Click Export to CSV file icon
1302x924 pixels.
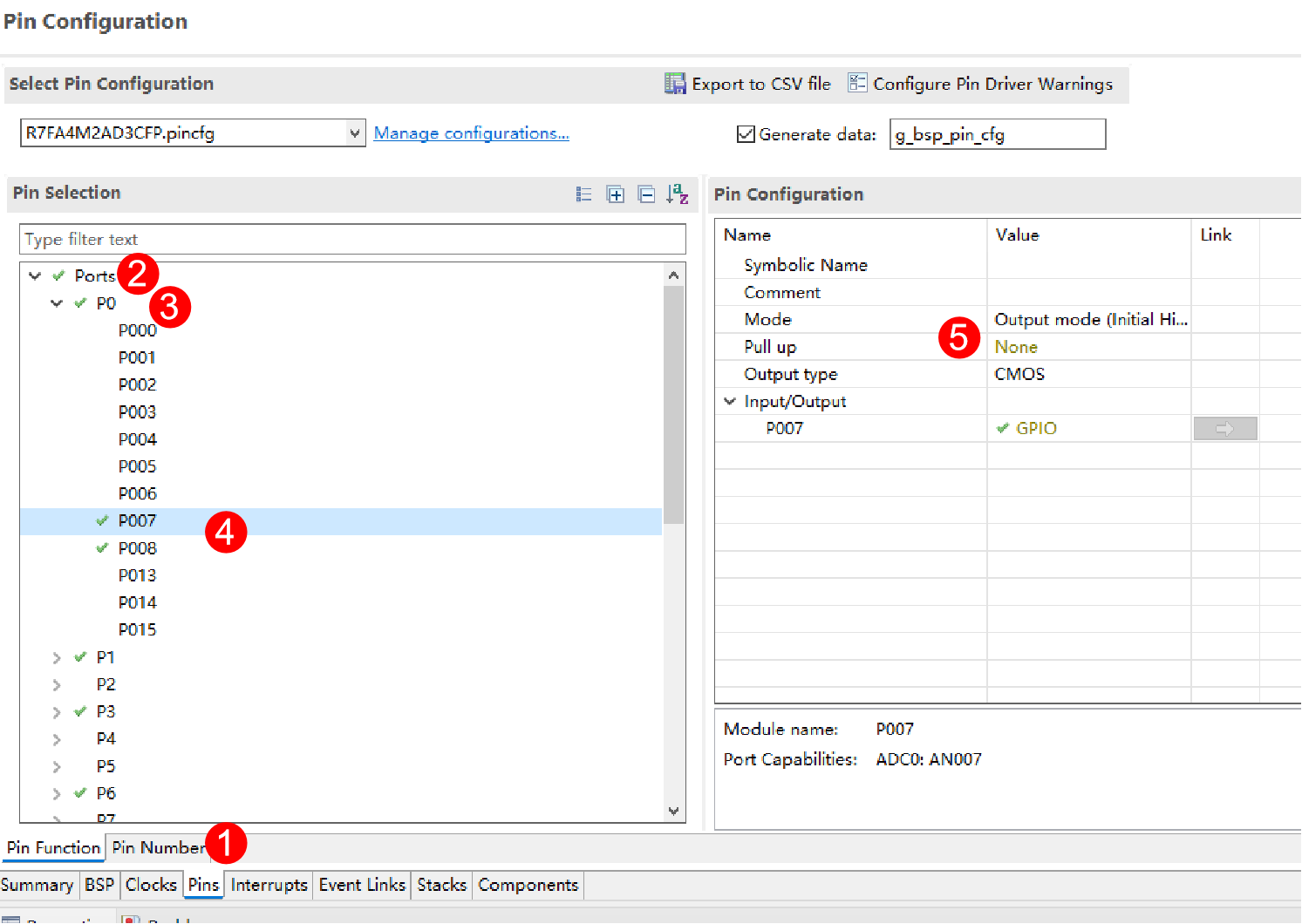675,84
